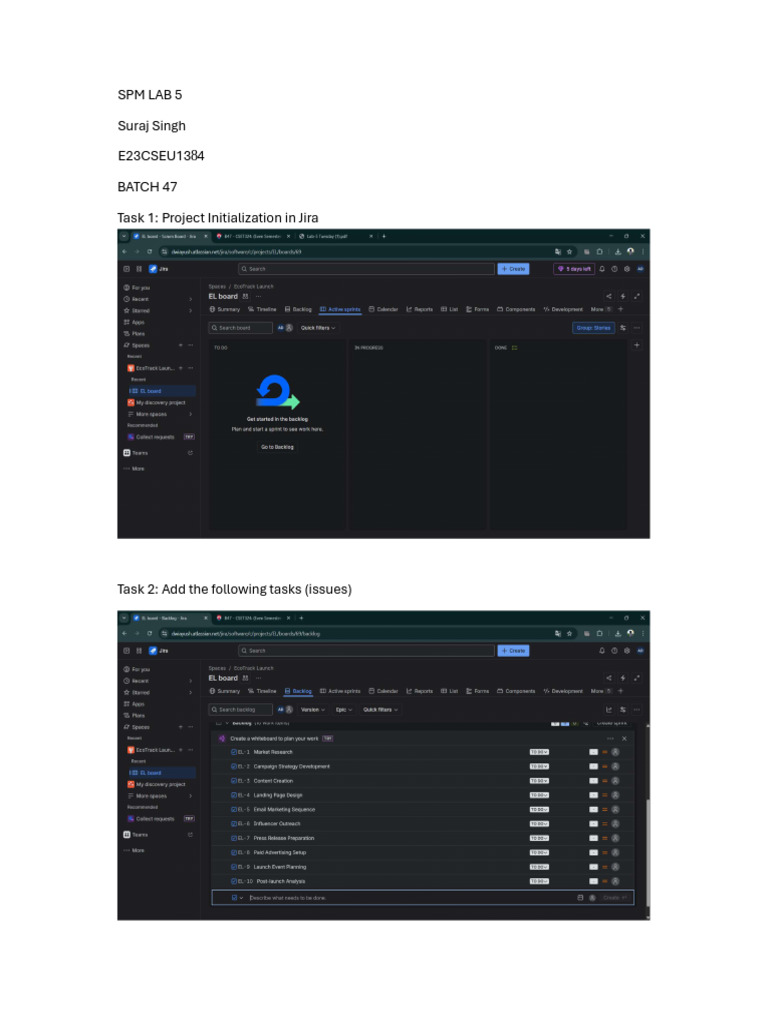Click browser downloads icon in Task 2 screenshot
The width and height of the screenshot is (768, 1024).
click(x=618, y=633)
